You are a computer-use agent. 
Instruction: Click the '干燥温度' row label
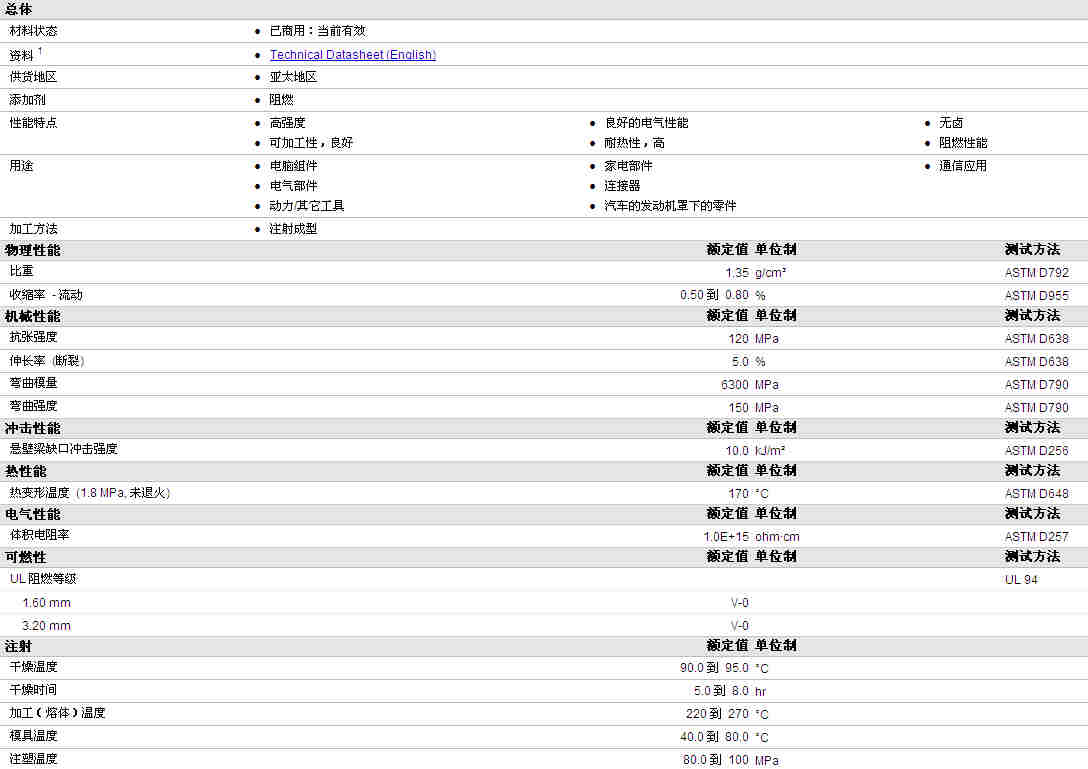(x=33, y=667)
